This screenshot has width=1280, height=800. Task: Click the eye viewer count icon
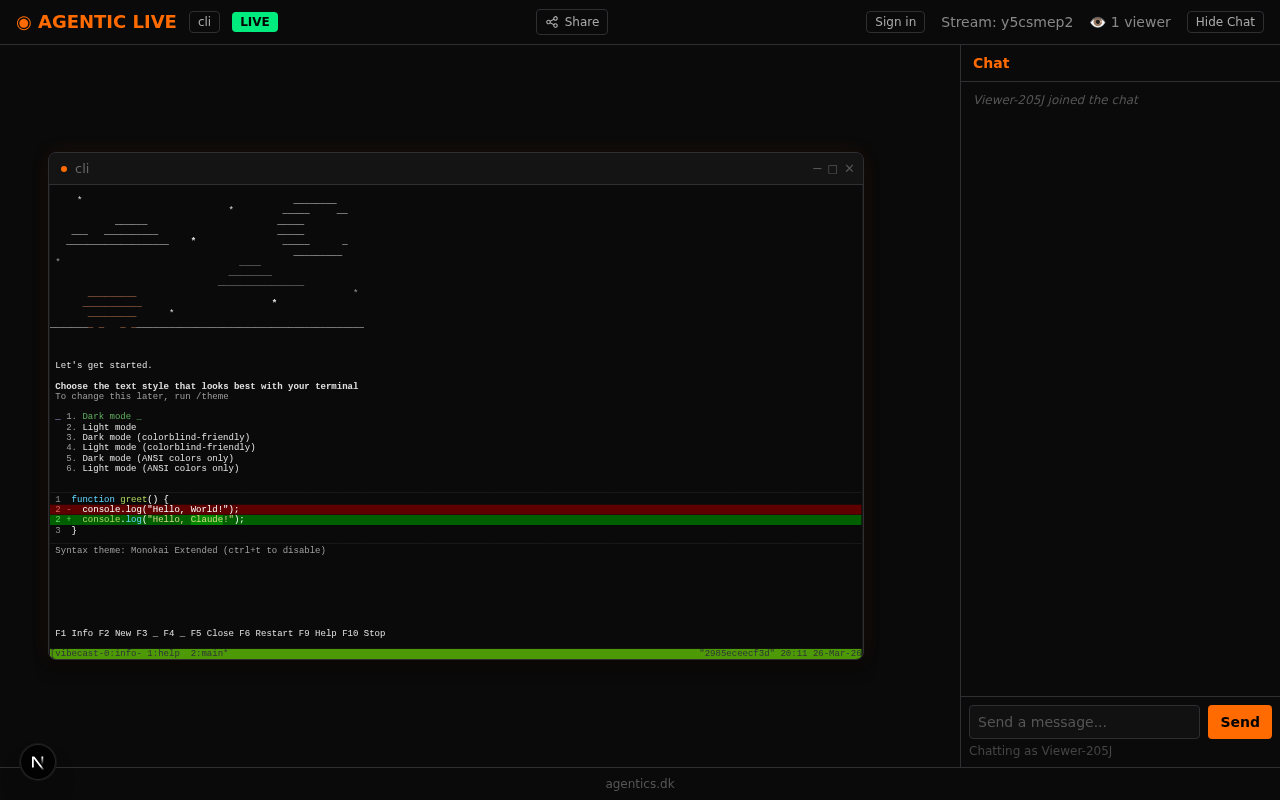(x=1097, y=22)
